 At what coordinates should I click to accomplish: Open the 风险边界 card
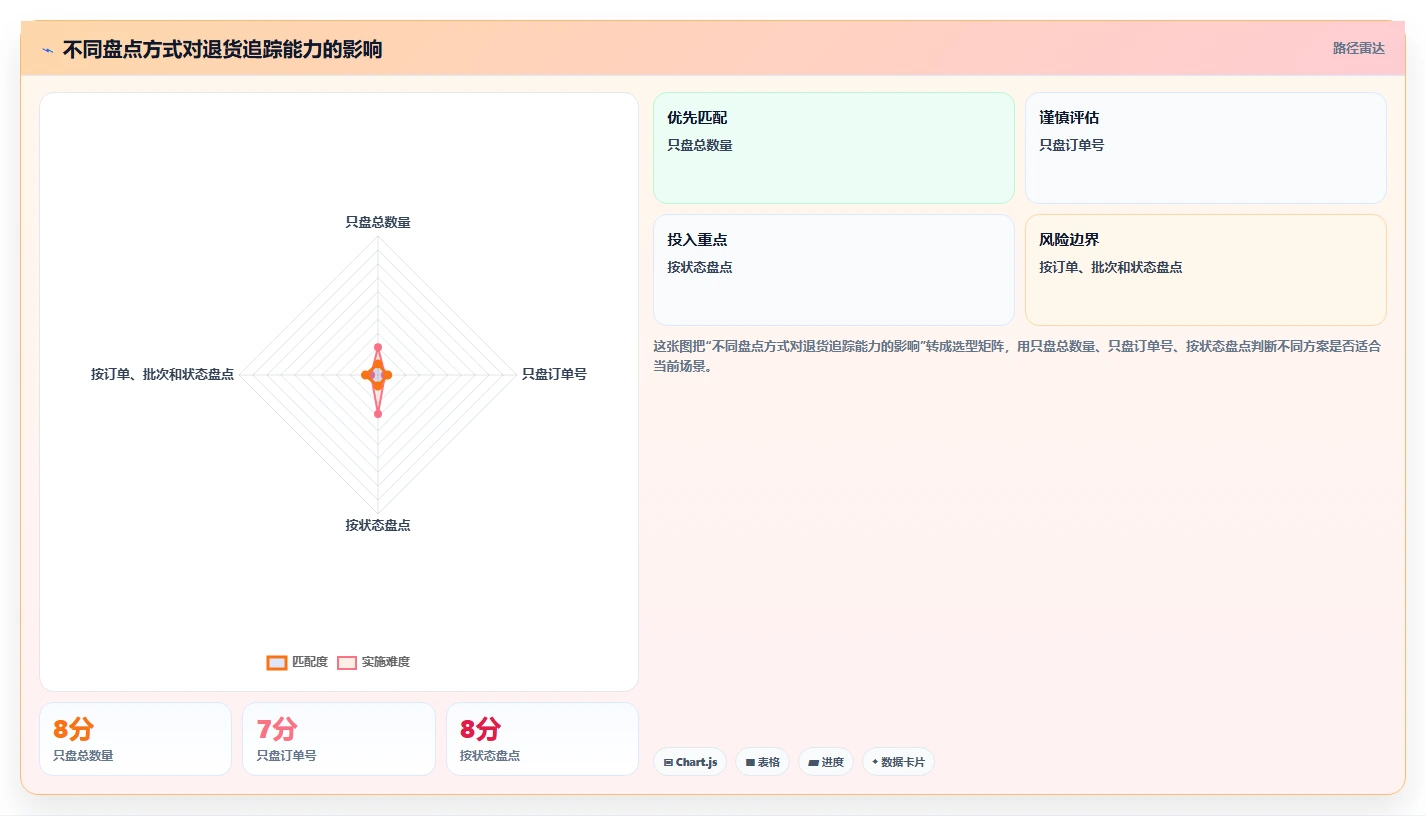click(x=1206, y=270)
